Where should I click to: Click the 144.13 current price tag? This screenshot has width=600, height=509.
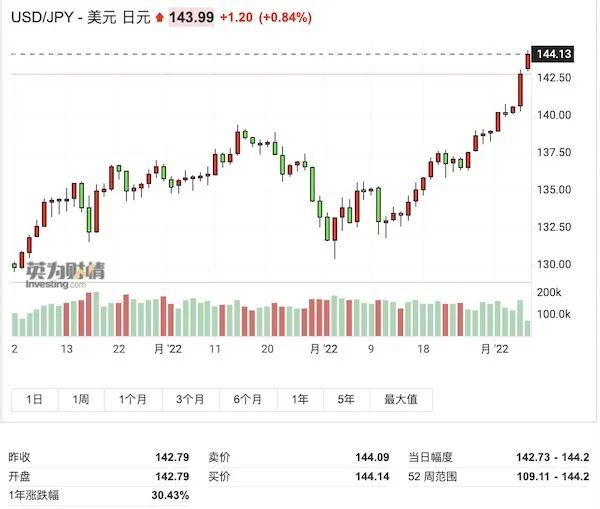[x=552, y=53]
